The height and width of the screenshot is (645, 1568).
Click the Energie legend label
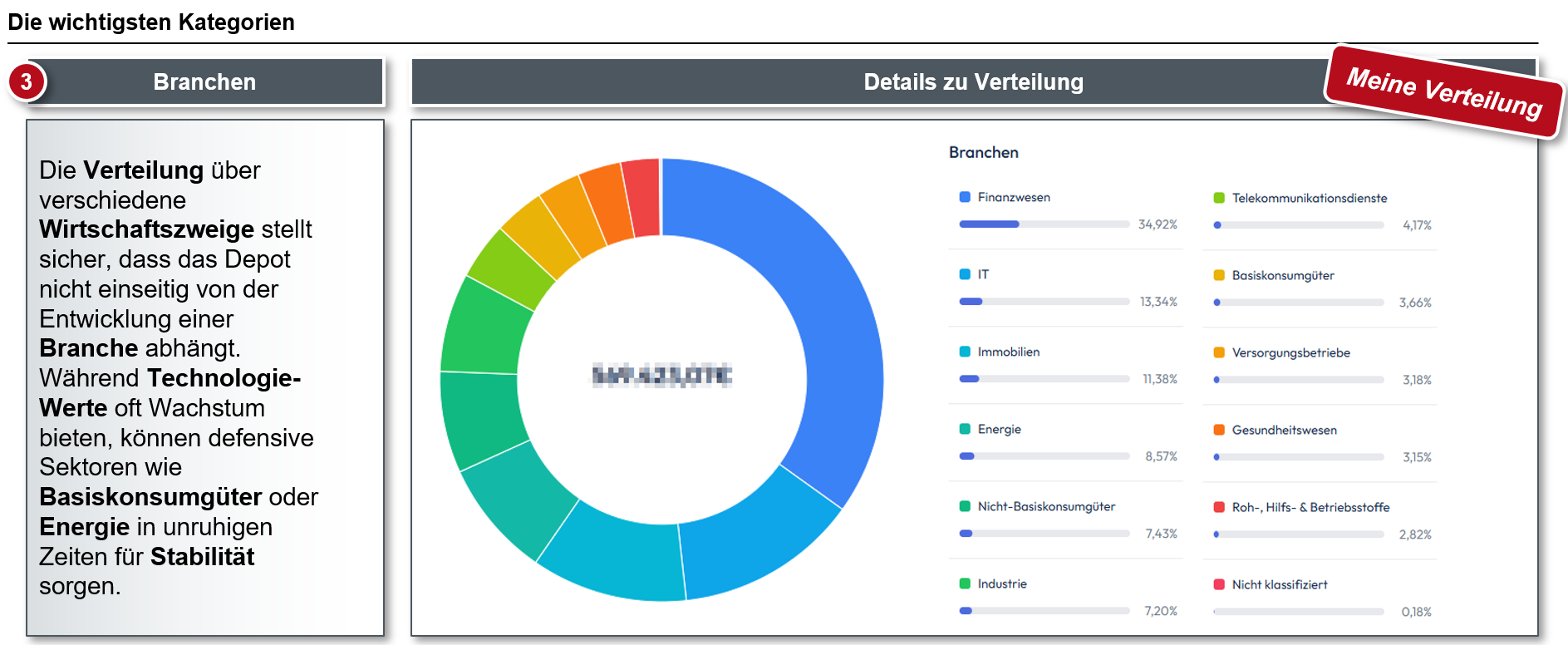(x=999, y=429)
